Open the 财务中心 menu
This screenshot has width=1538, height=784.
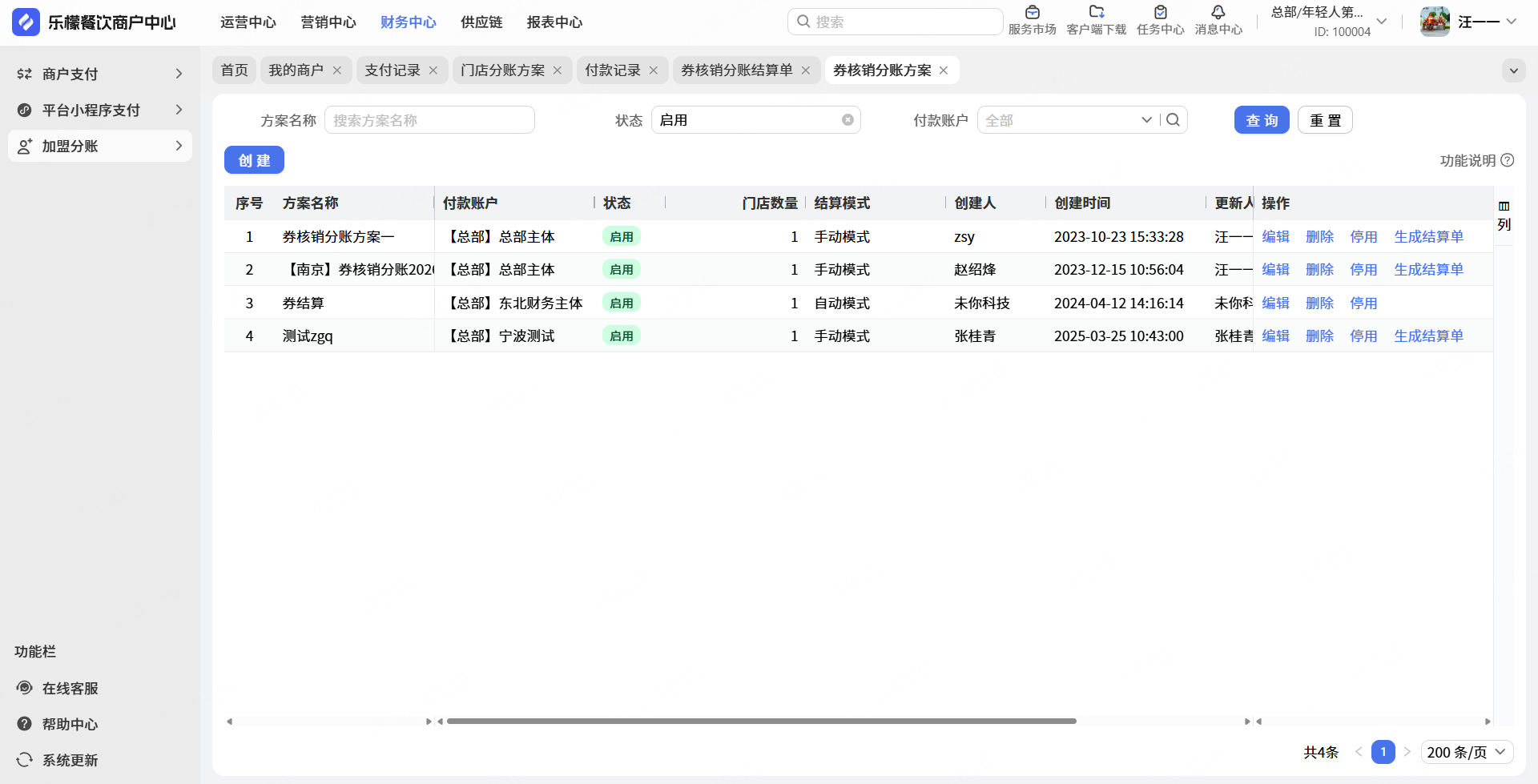(409, 22)
